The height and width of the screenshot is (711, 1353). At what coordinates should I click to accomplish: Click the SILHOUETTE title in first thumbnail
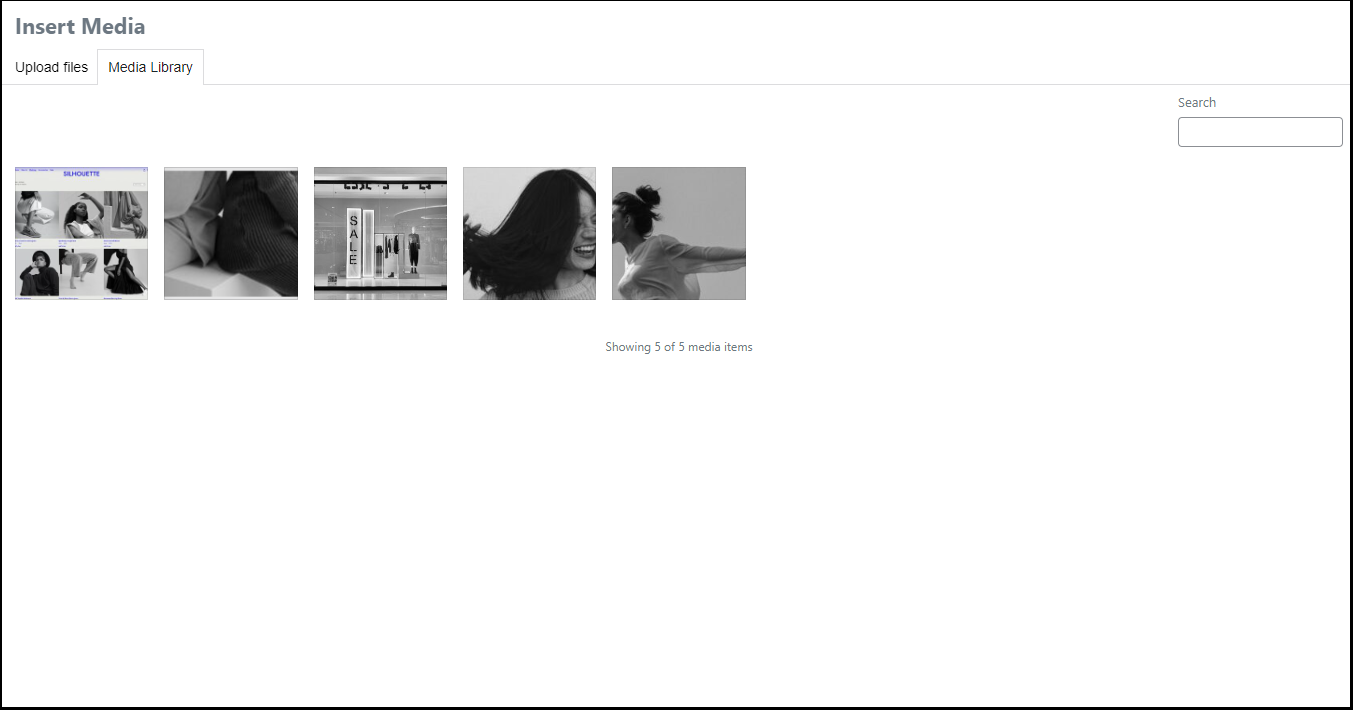(81, 173)
